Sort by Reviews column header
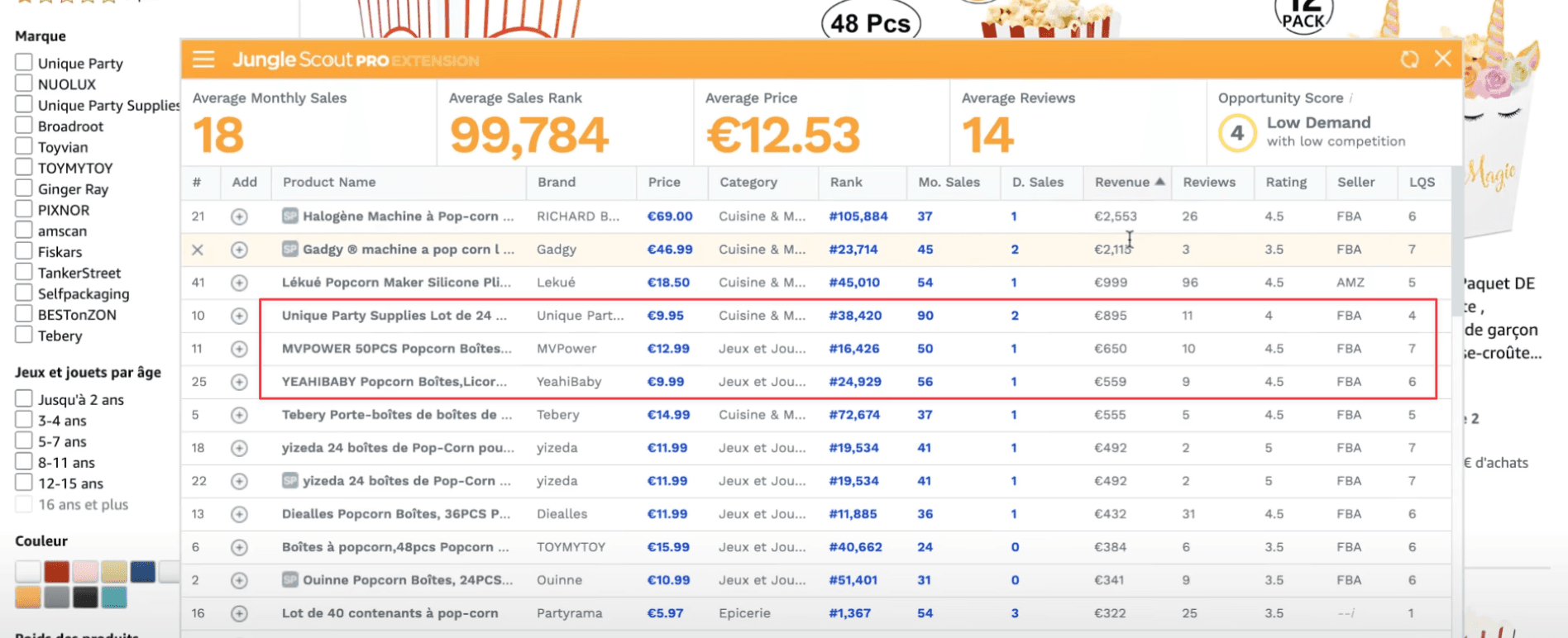1568x638 pixels. pos(1209,182)
